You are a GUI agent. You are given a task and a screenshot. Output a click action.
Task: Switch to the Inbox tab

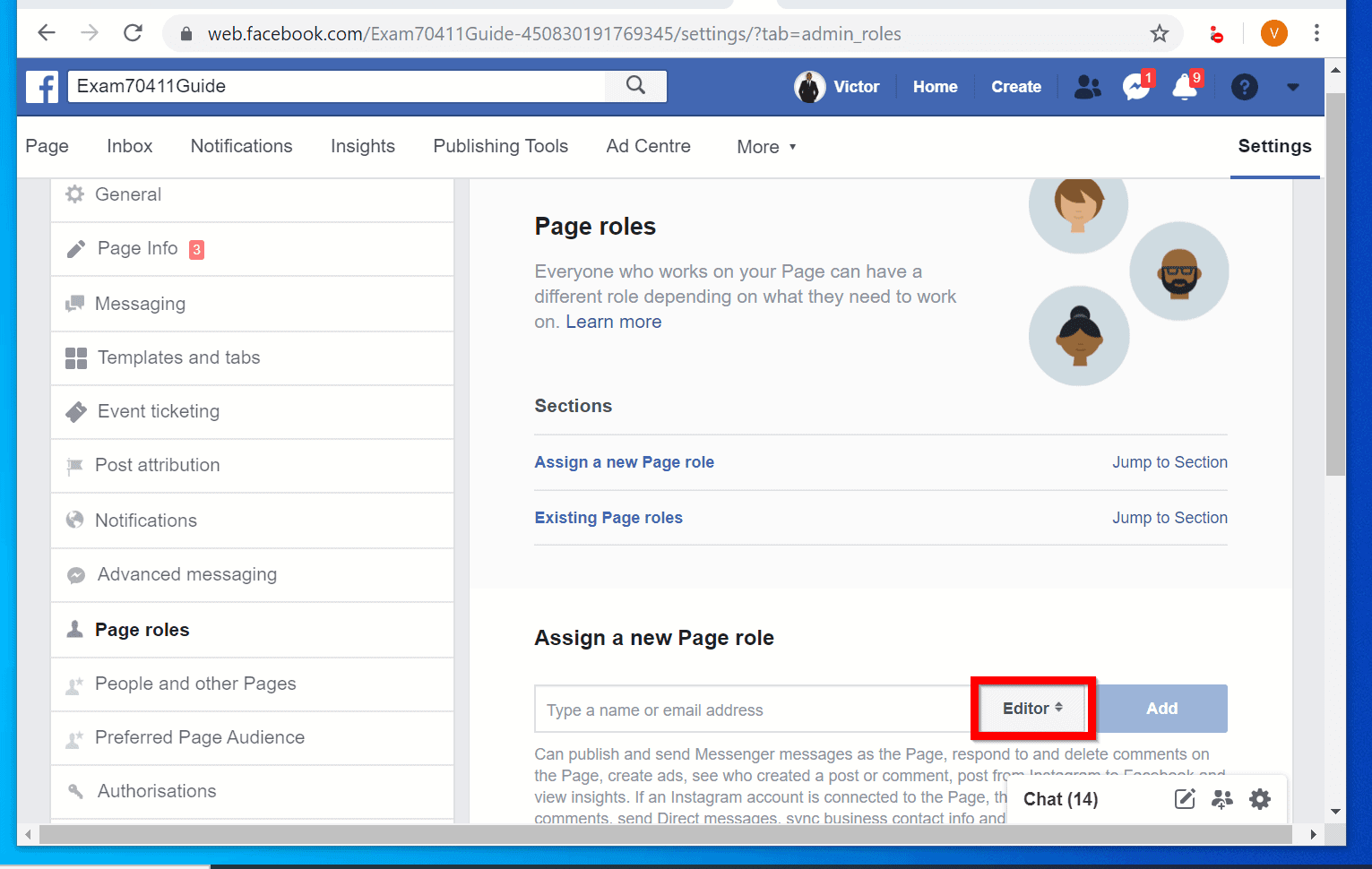click(130, 146)
